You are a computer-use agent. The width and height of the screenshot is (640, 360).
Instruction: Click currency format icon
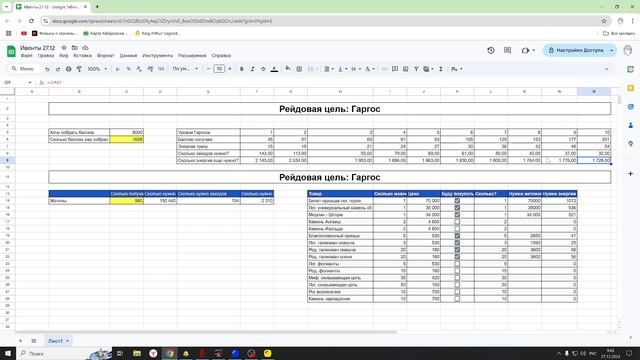[118, 69]
